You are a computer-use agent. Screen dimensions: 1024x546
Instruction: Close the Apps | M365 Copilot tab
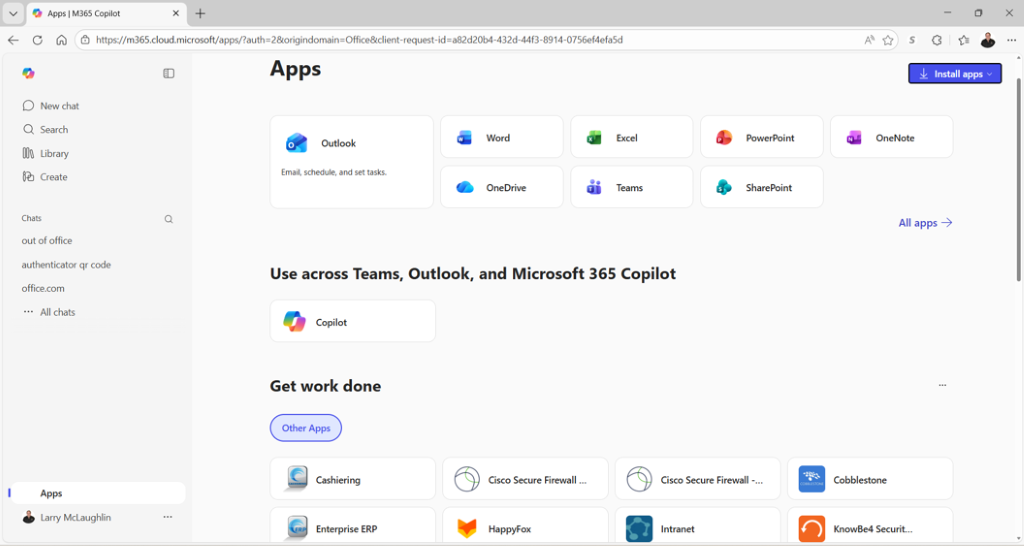point(176,13)
